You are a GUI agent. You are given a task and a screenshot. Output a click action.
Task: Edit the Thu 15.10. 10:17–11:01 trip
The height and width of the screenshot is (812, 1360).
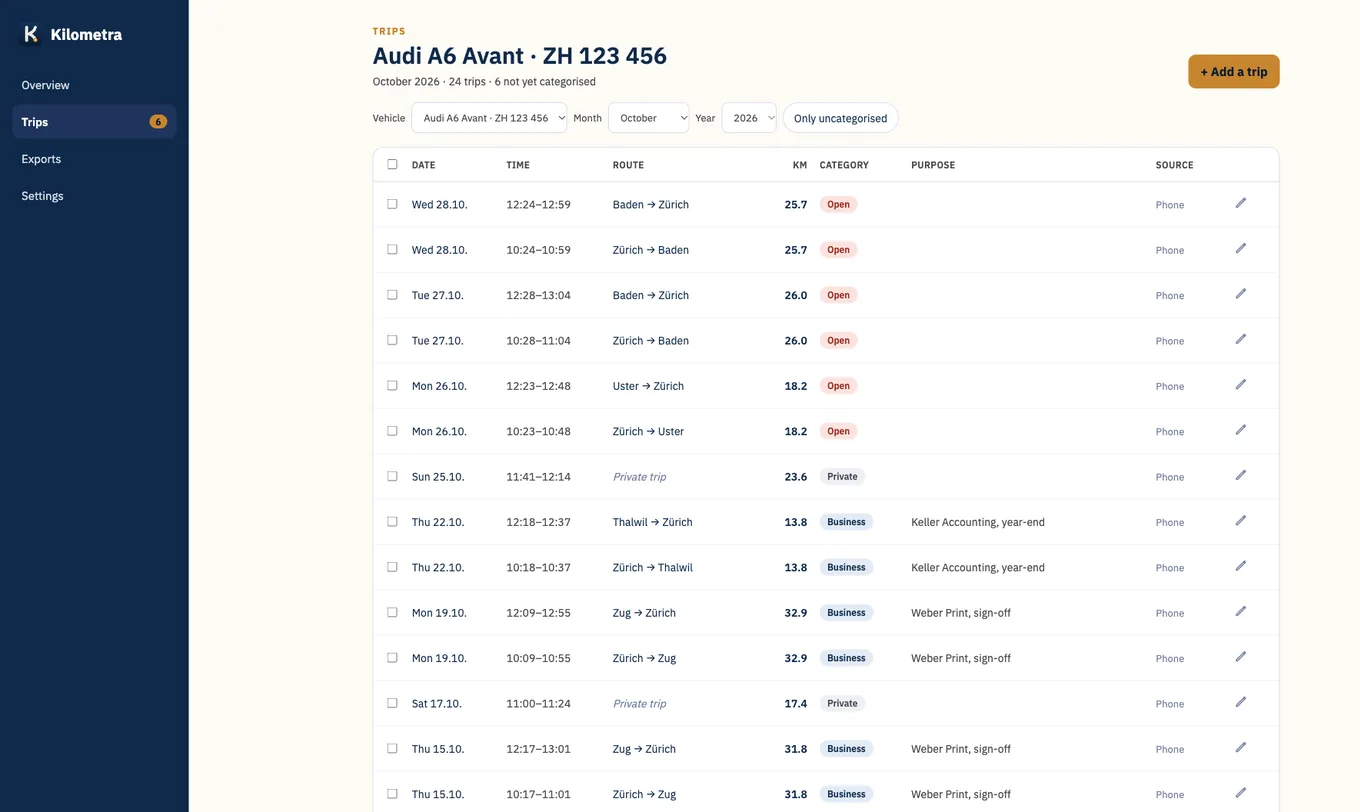[x=1240, y=793]
